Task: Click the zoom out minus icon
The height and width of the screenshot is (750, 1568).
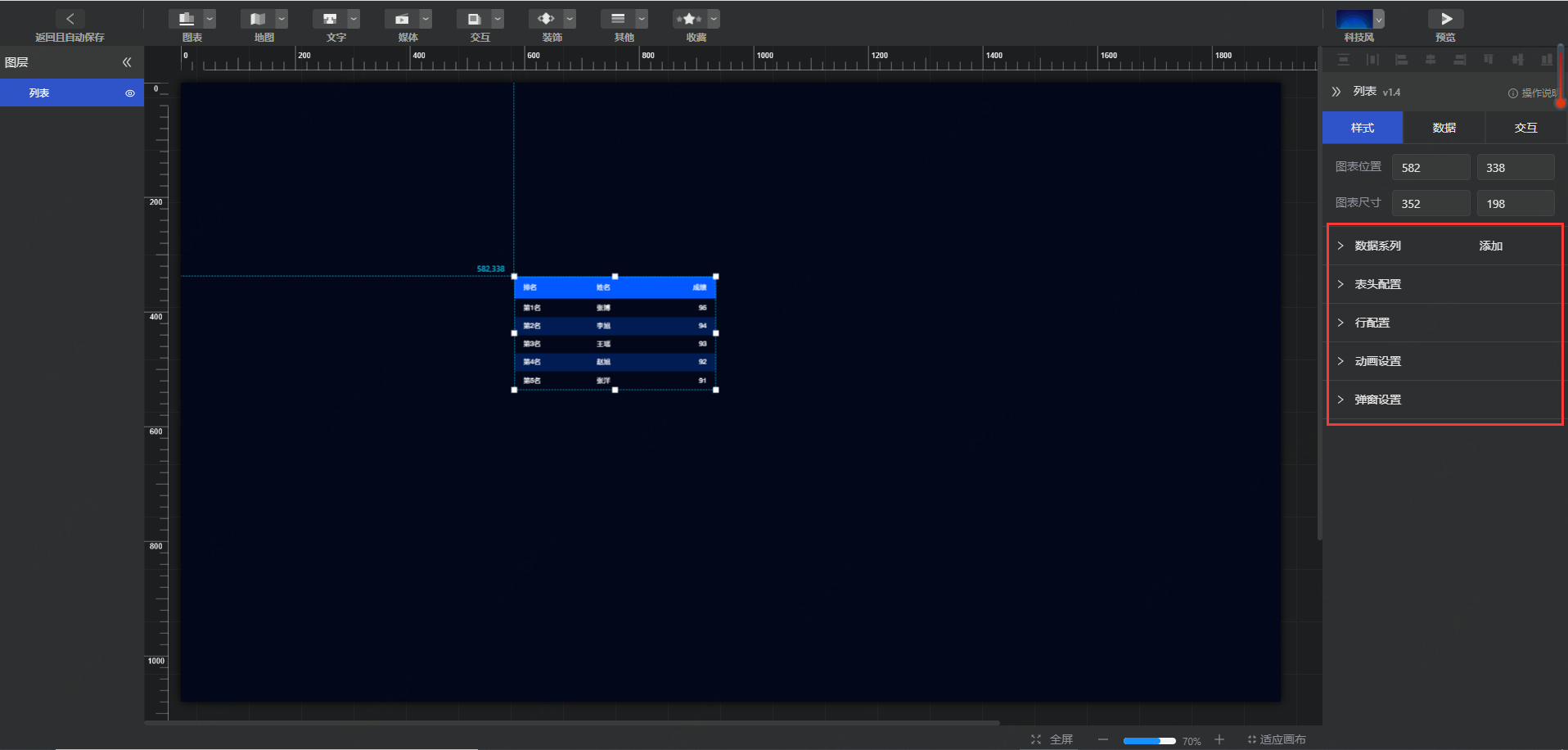Action: pyautogui.click(x=1103, y=739)
